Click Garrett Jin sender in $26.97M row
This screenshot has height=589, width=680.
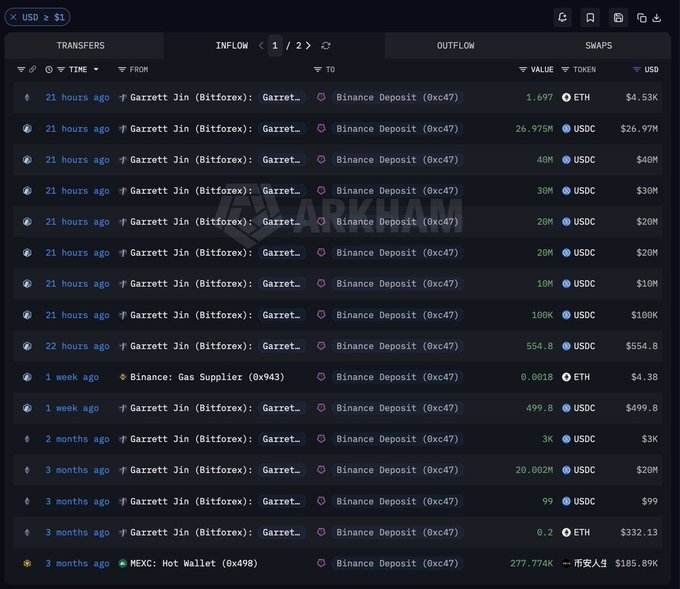point(191,129)
